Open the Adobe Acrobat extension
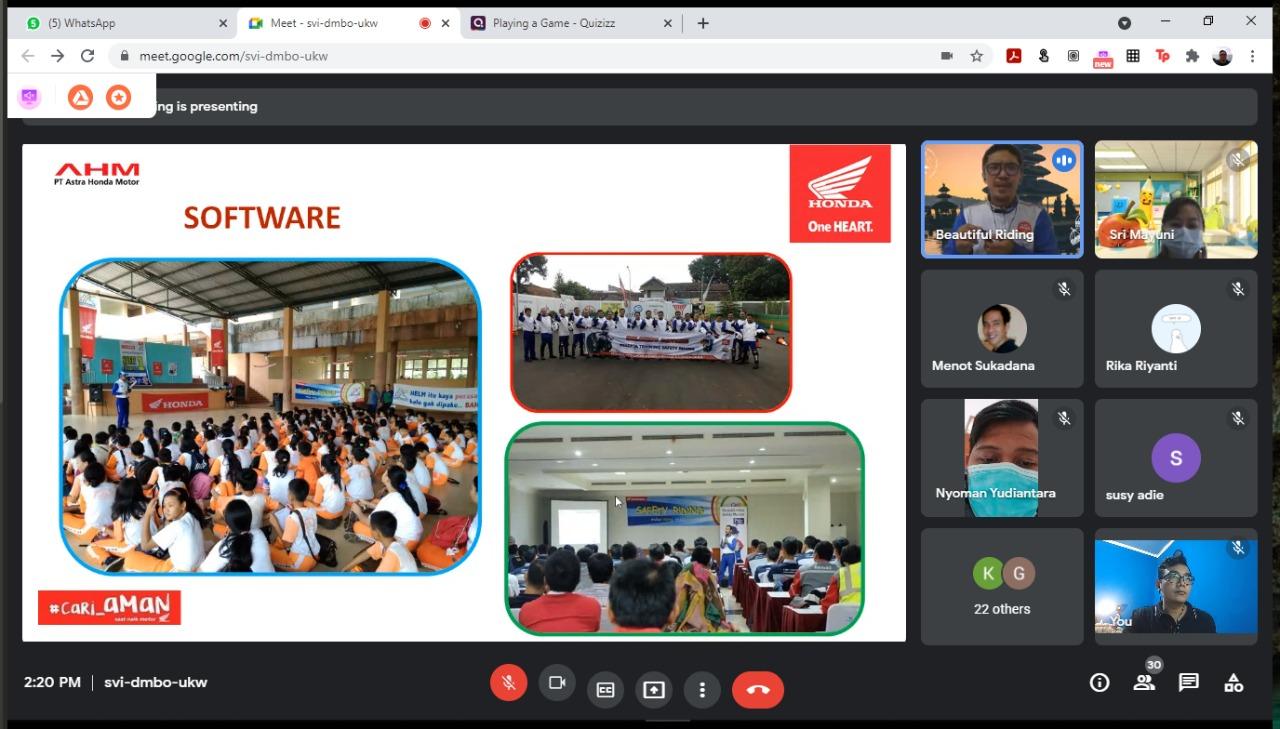The height and width of the screenshot is (729, 1280). tap(1013, 56)
